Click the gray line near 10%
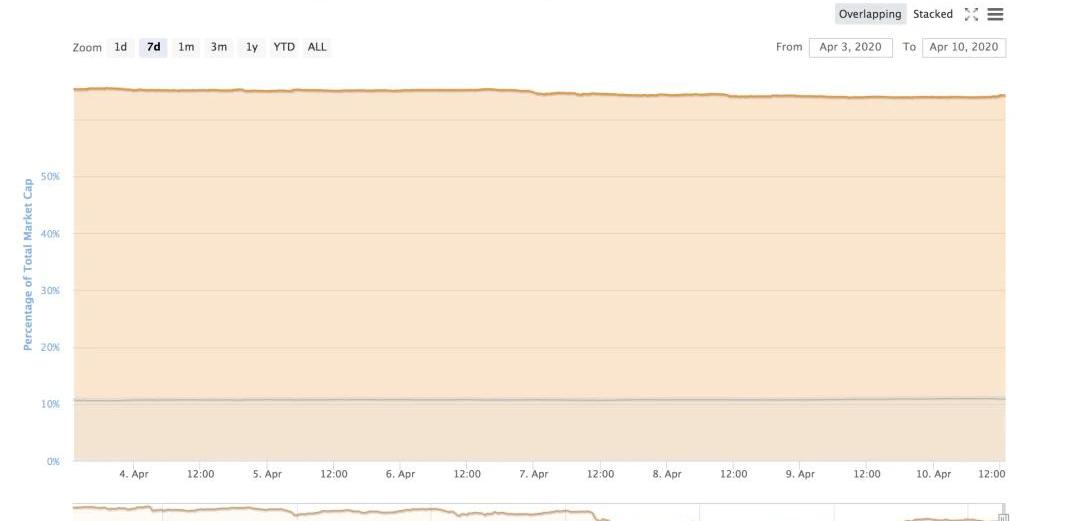The height and width of the screenshot is (521, 1080). (x=400, y=400)
